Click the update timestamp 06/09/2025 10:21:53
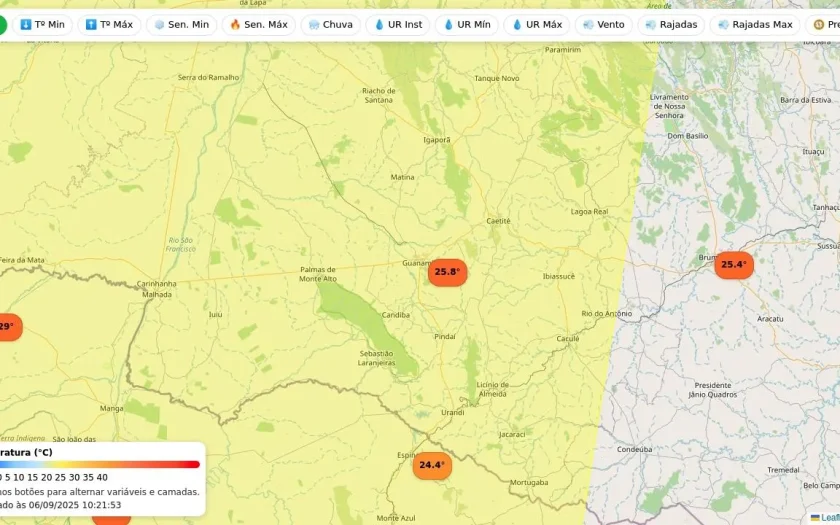Screen dimensions: 840x525 (75, 505)
